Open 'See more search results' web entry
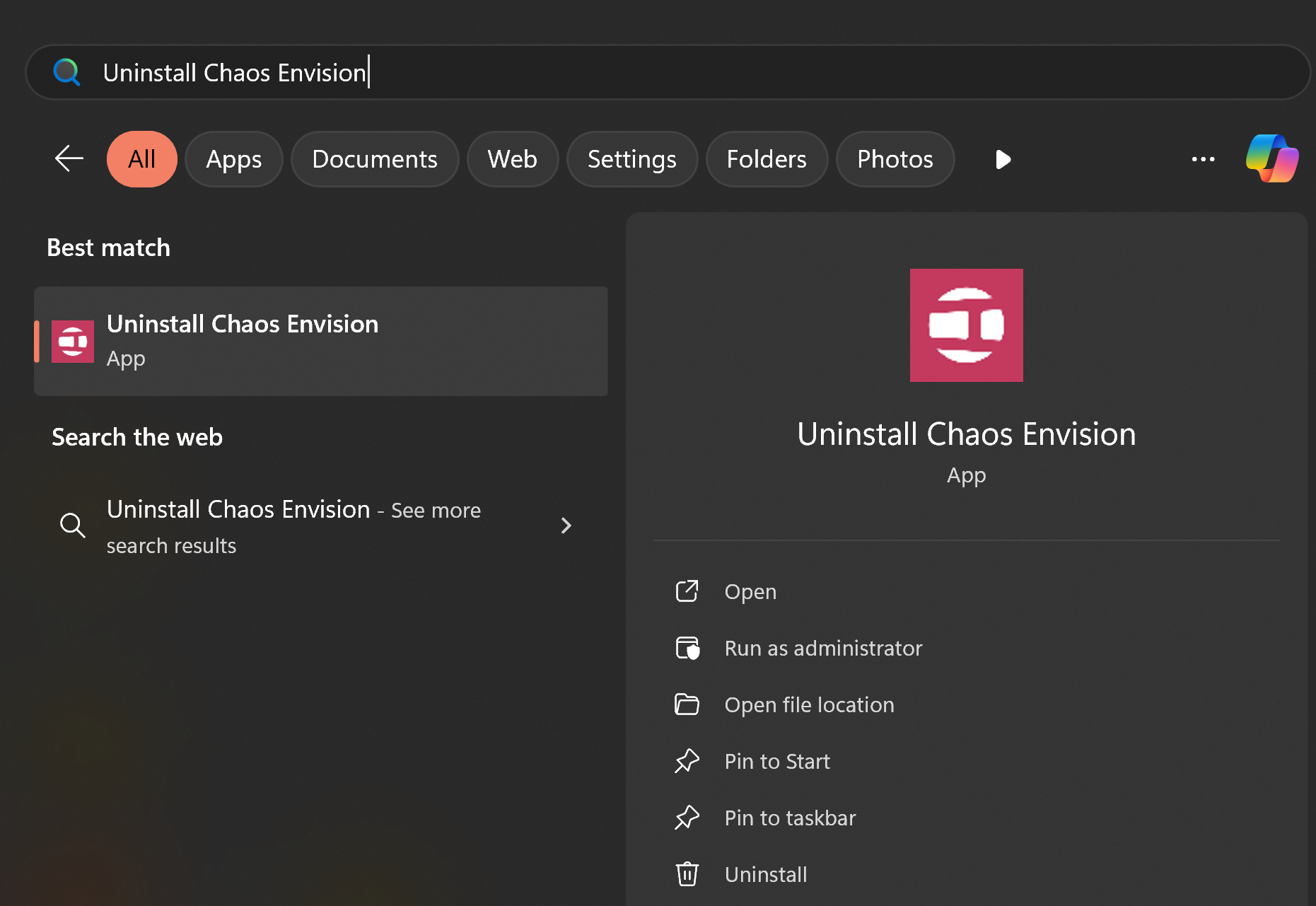The image size is (1316, 906). (321, 526)
